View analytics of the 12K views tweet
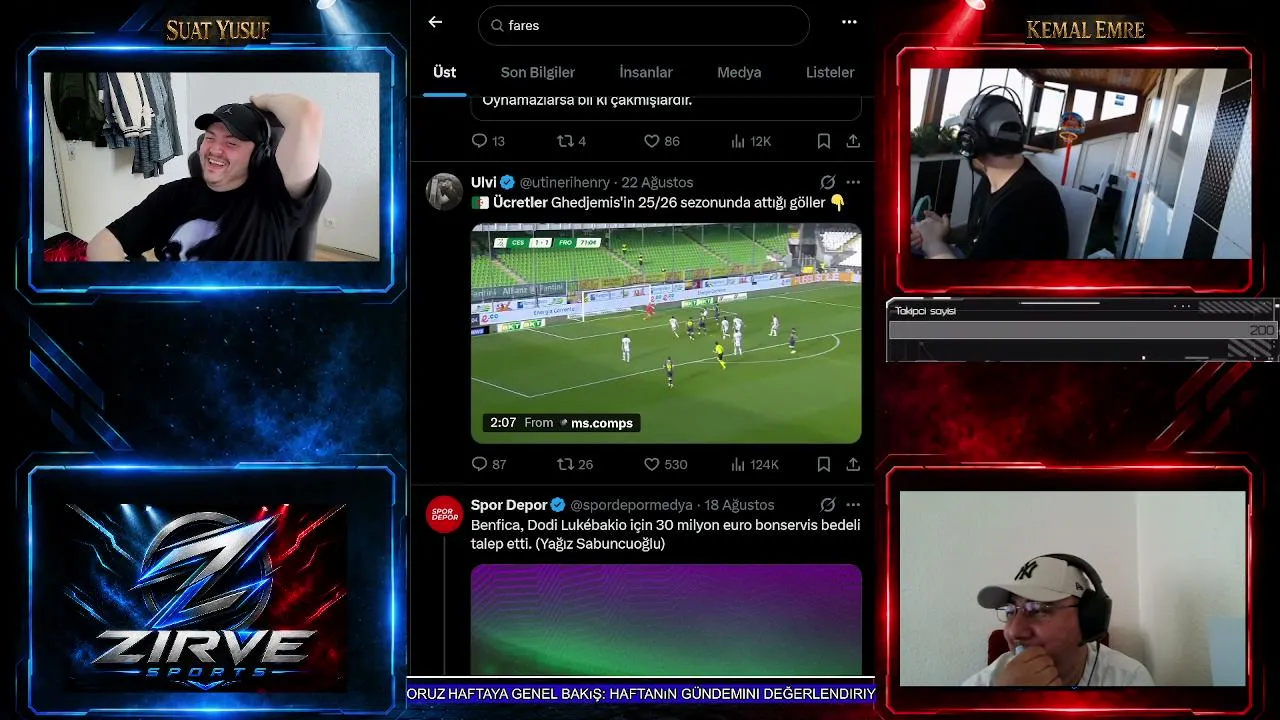The width and height of the screenshot is (1280, 720). (751, 141)
